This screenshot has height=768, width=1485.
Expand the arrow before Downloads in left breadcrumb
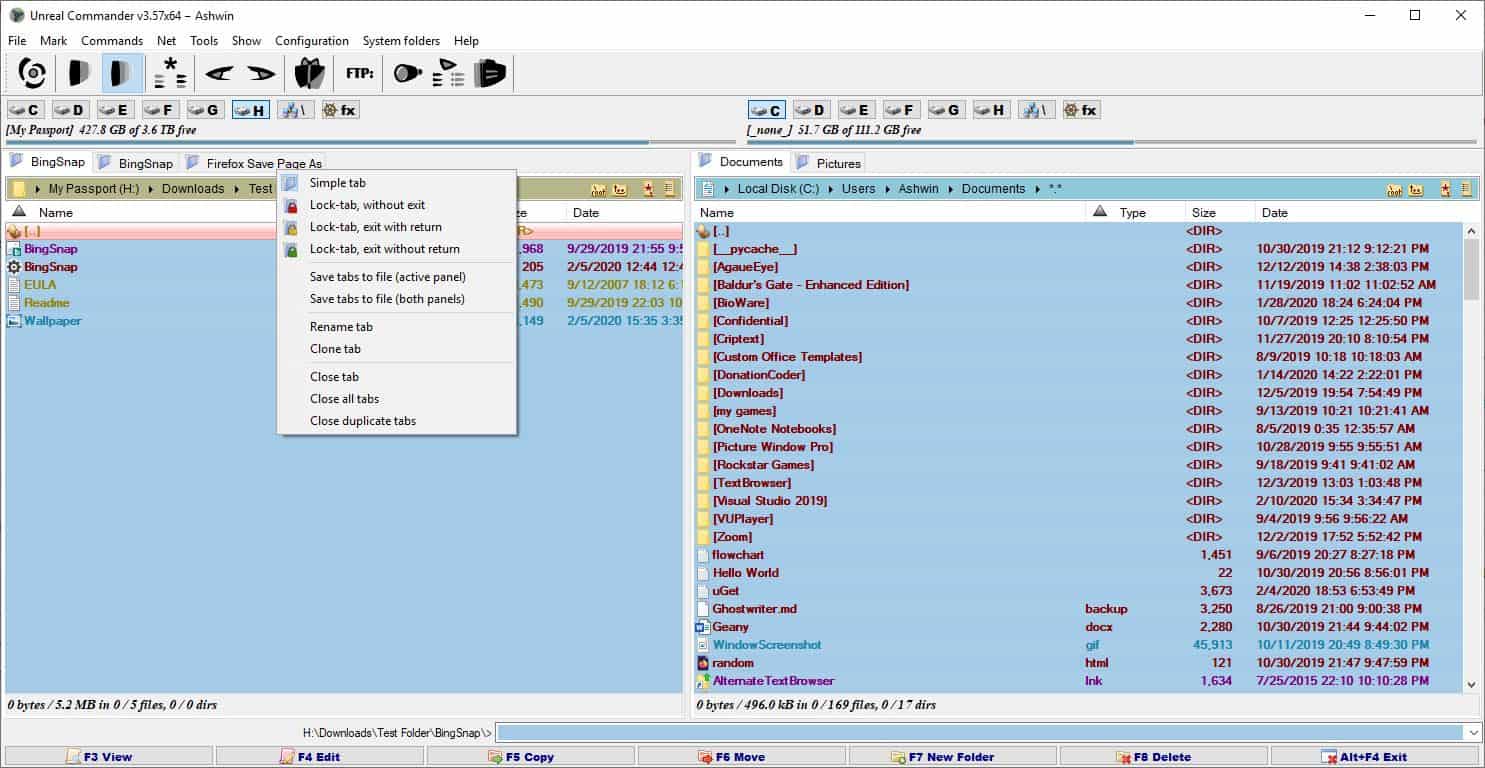(151, 189)
